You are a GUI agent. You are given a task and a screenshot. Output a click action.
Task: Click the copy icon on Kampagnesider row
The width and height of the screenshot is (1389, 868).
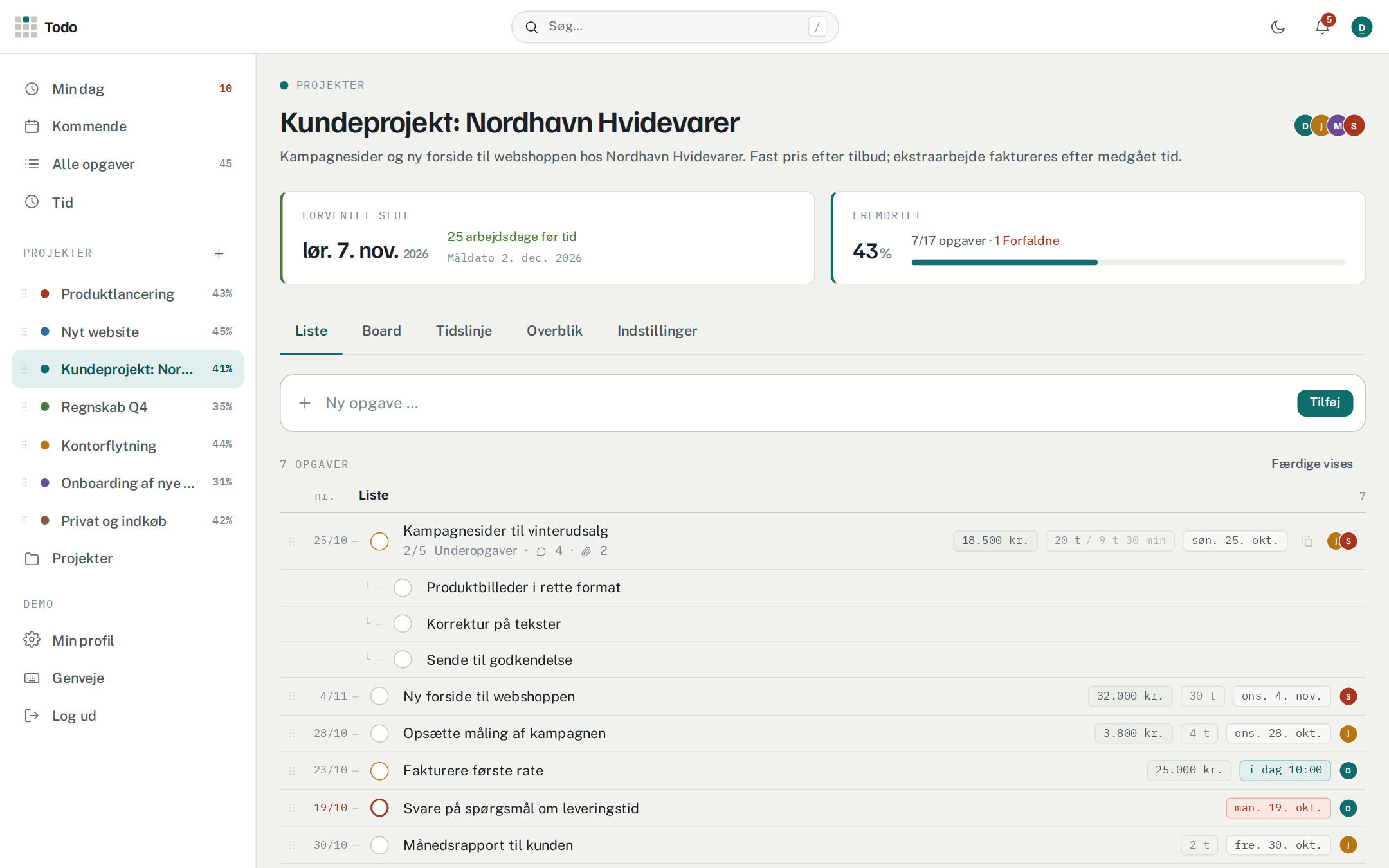pos(1307,541)
